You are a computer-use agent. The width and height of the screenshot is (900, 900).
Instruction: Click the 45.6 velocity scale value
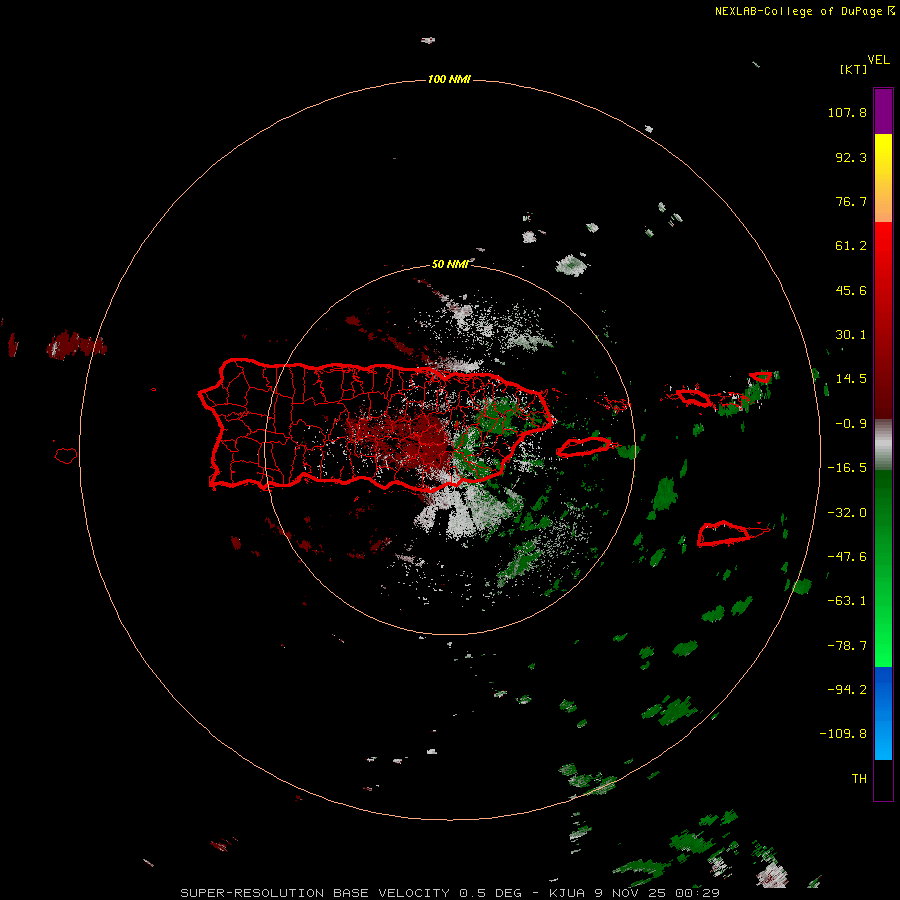pos(851,290)
